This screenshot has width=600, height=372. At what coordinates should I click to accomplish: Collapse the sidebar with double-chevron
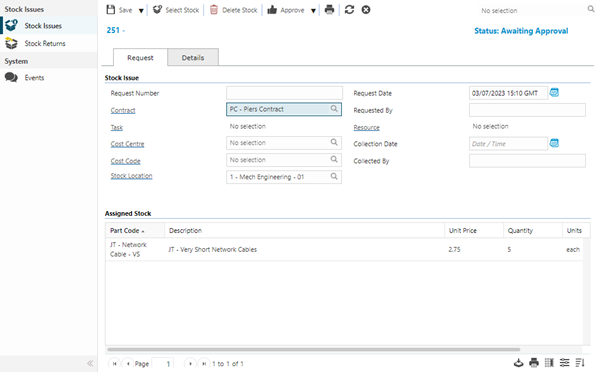click(90, 363)
